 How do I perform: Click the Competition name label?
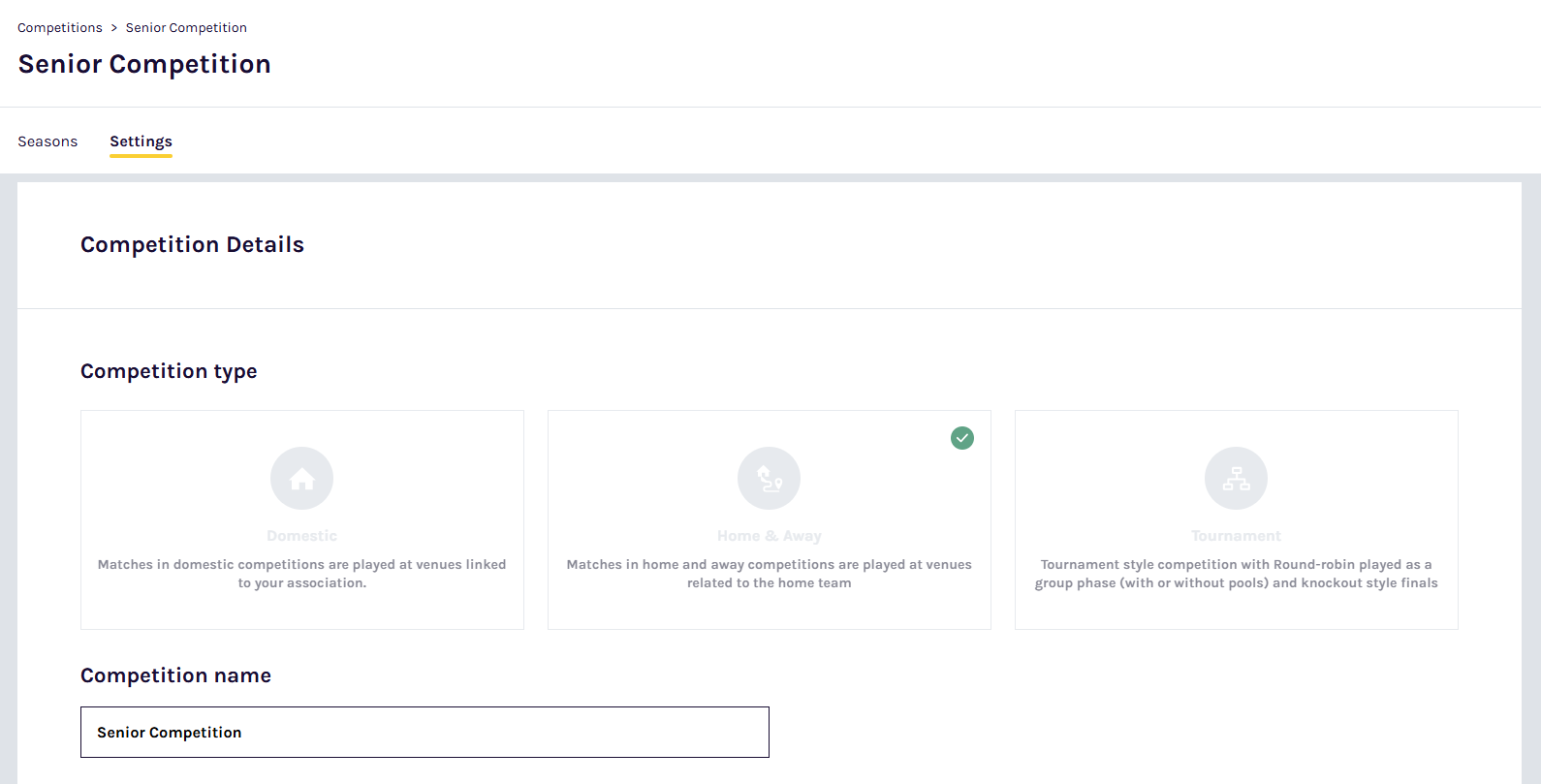pos(175,675)
